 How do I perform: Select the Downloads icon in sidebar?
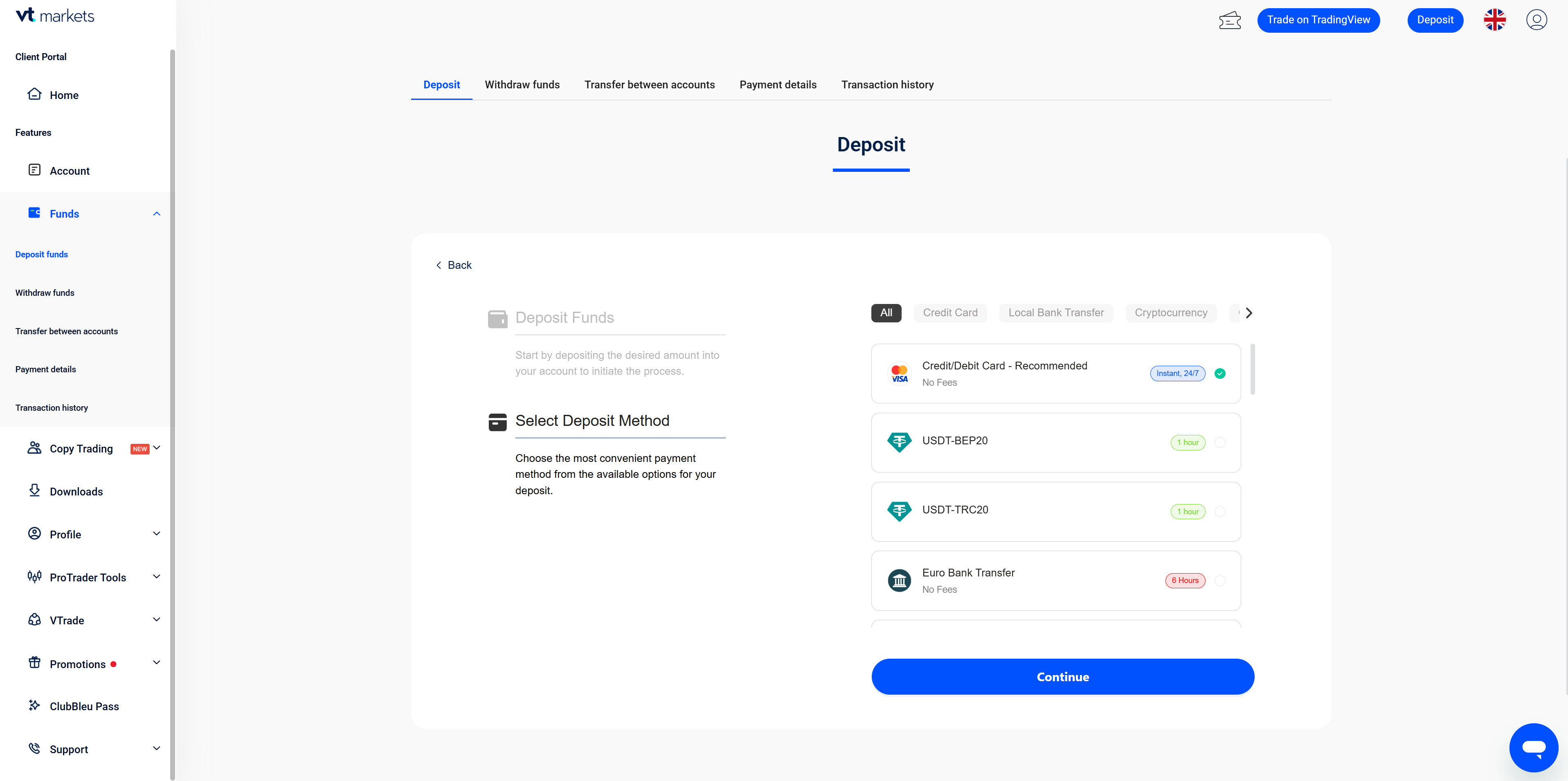click(x=35, y=491)
